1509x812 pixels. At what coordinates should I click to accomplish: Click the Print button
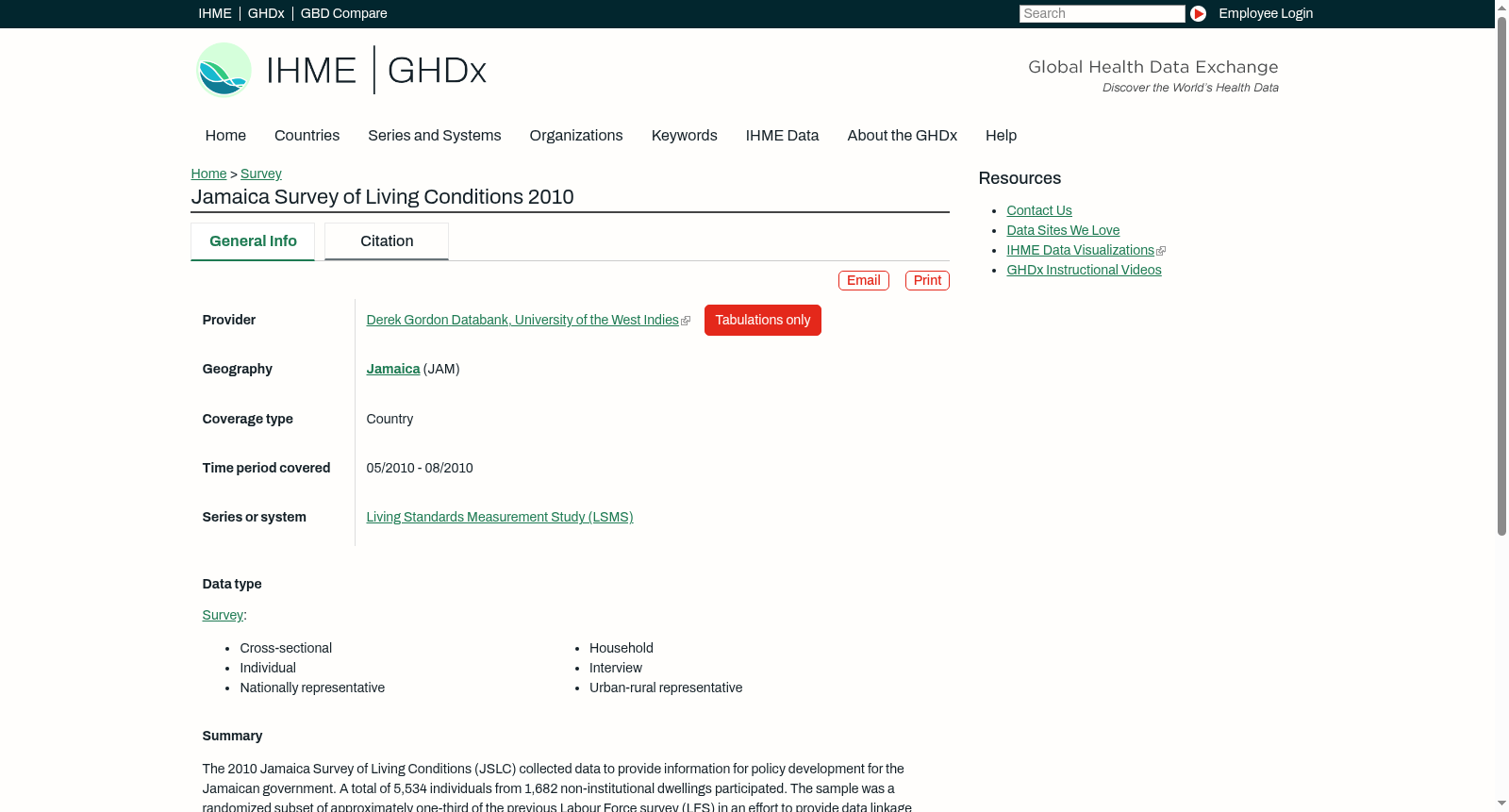point(927,280)
